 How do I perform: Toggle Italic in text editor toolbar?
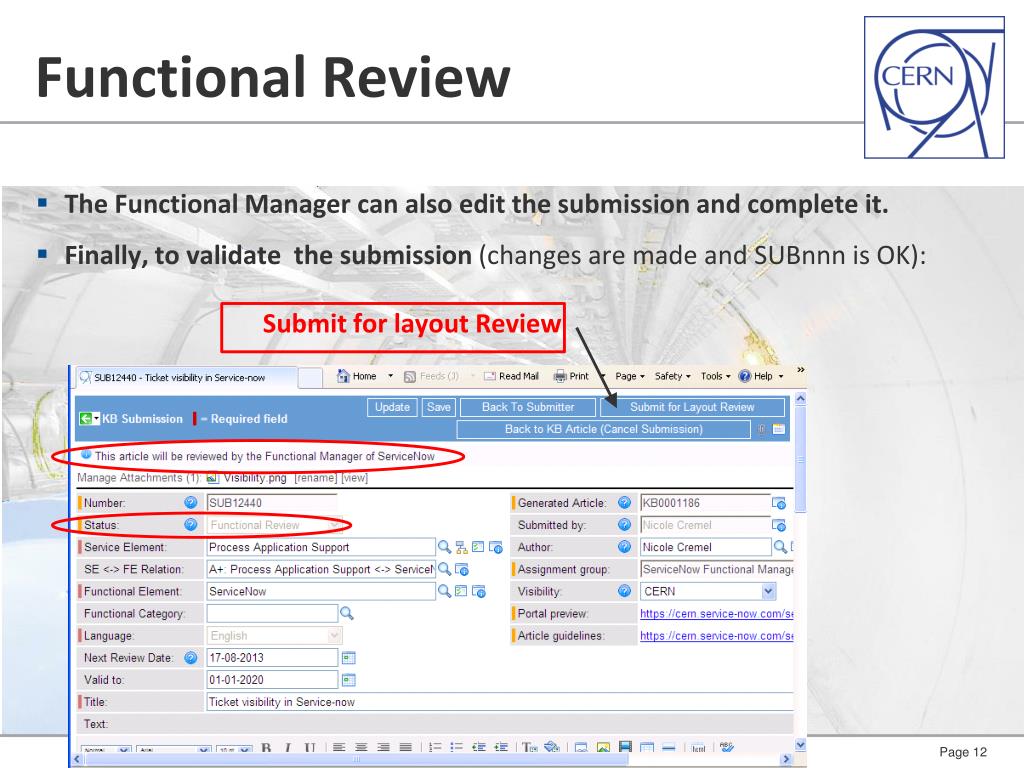point(287,748)
